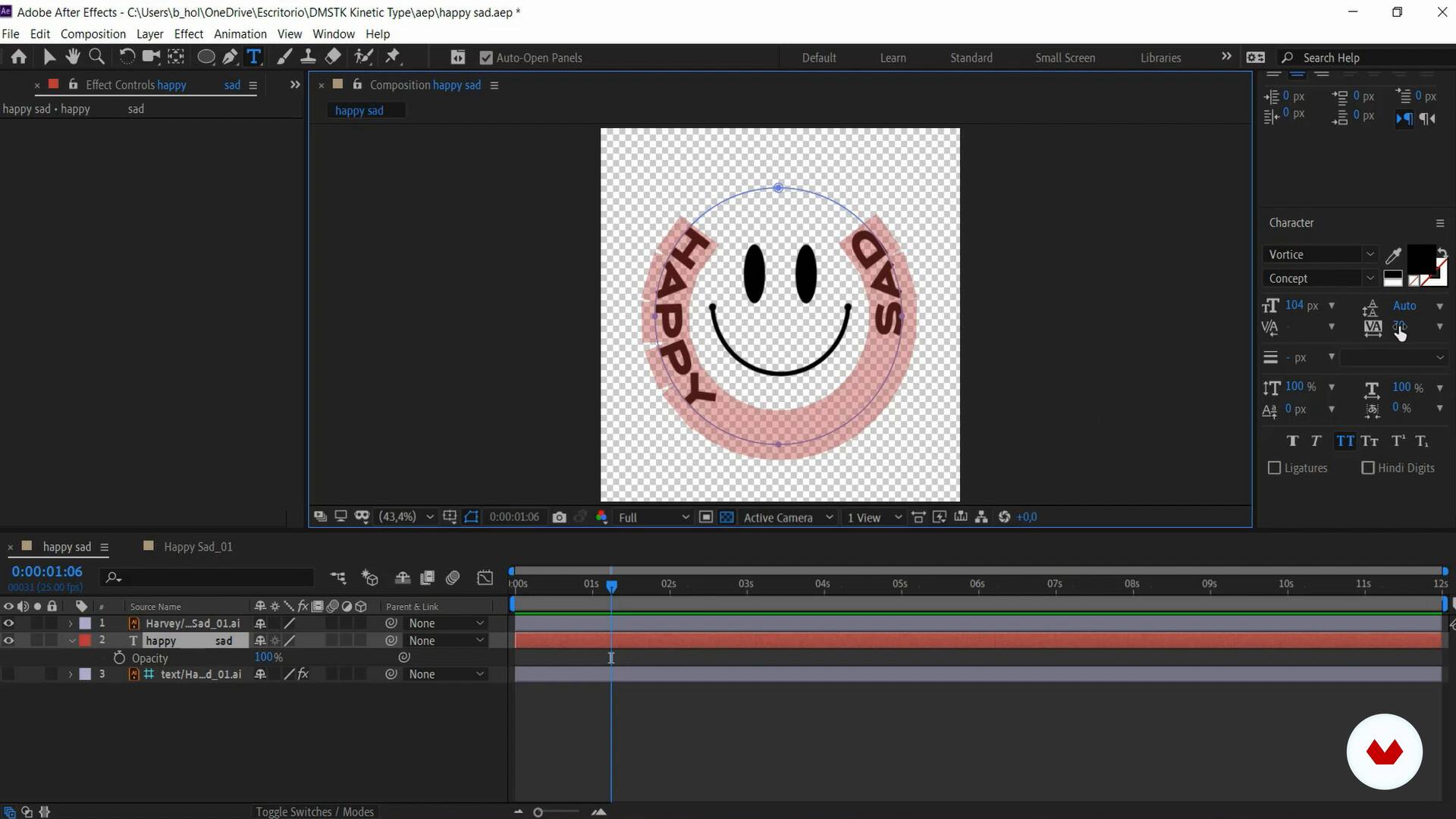
Task: Open the Graph Editor in timeline
Action: tap(485, 578)
